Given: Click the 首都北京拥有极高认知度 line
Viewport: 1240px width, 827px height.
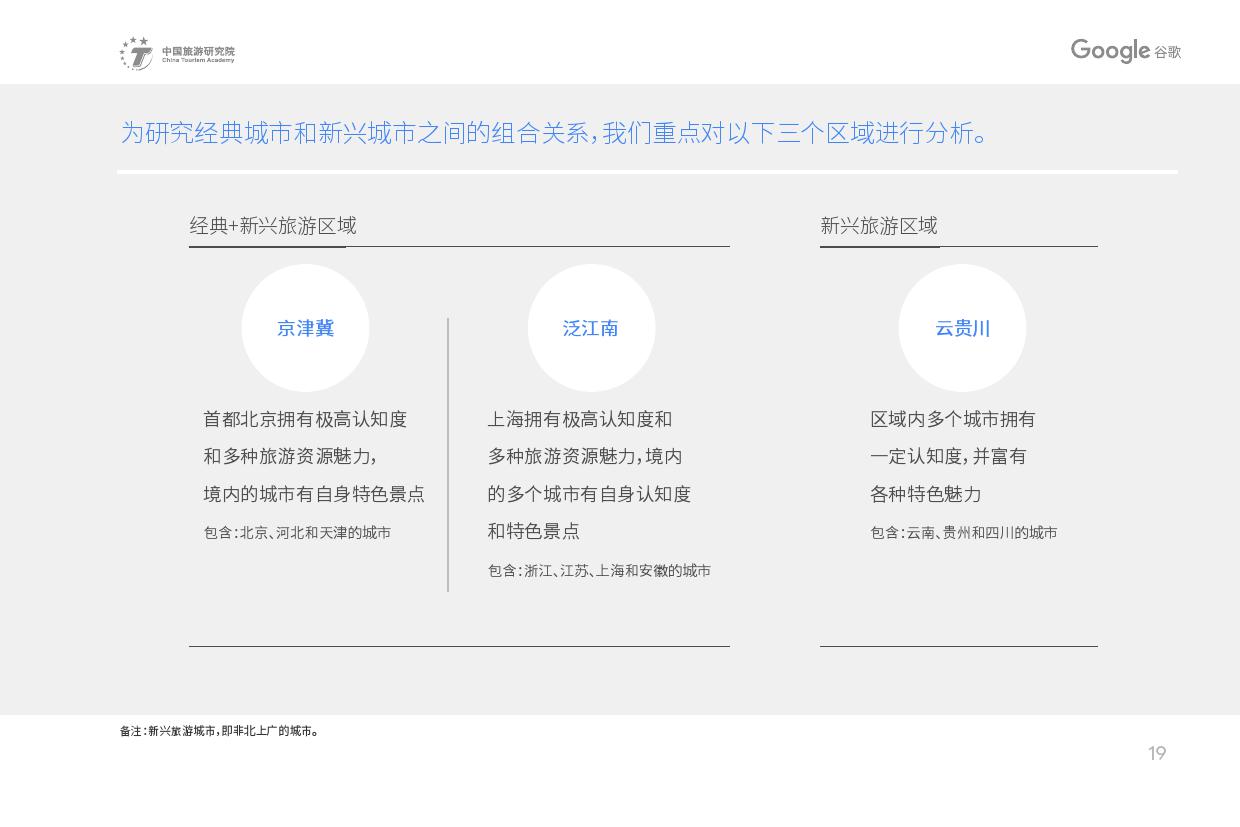Looking at the screenshot, I should tap(305, 420).
